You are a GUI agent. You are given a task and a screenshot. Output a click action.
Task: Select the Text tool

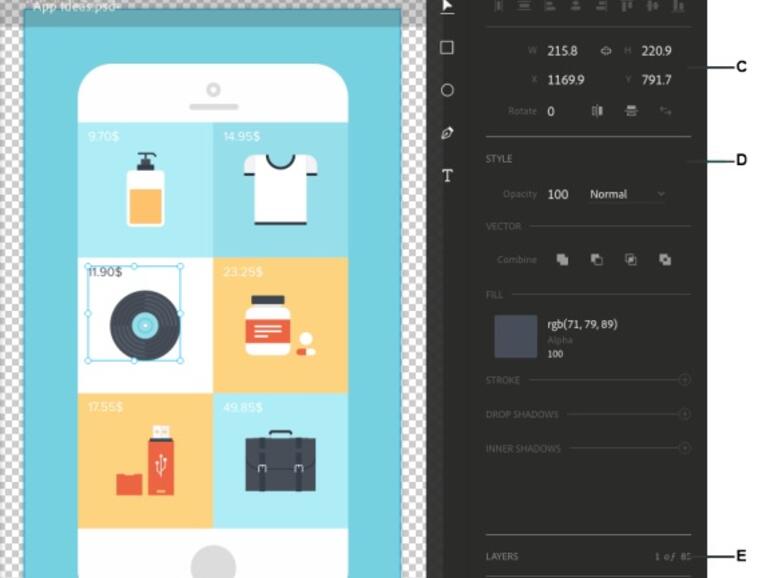tap(447, 175)
